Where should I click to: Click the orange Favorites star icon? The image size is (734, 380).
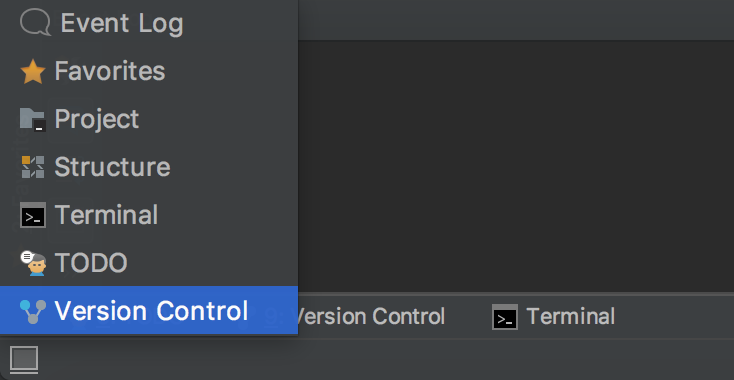click(33, 72)
